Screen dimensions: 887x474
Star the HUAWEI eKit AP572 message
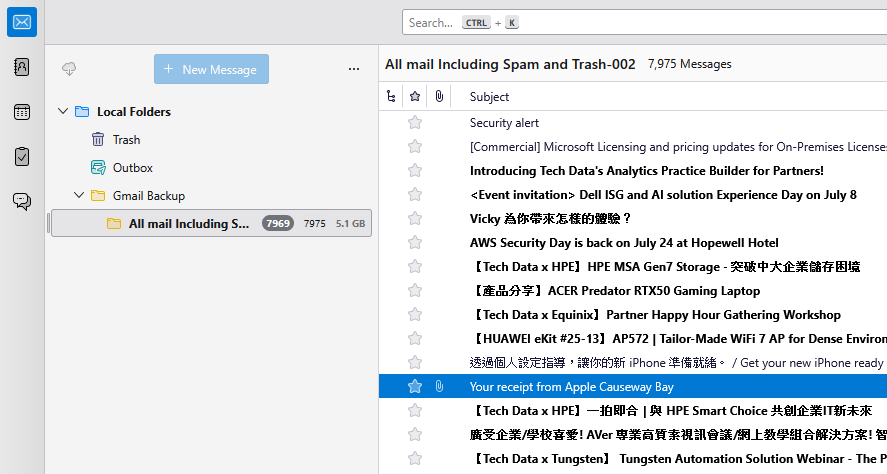(415, 338)
